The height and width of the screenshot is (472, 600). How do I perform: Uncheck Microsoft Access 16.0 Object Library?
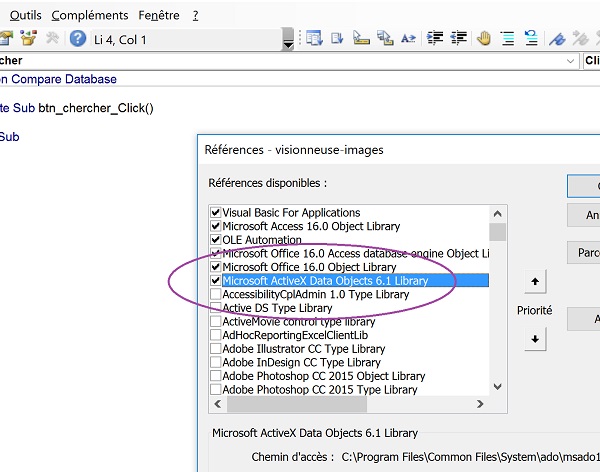tap(215, 226)
